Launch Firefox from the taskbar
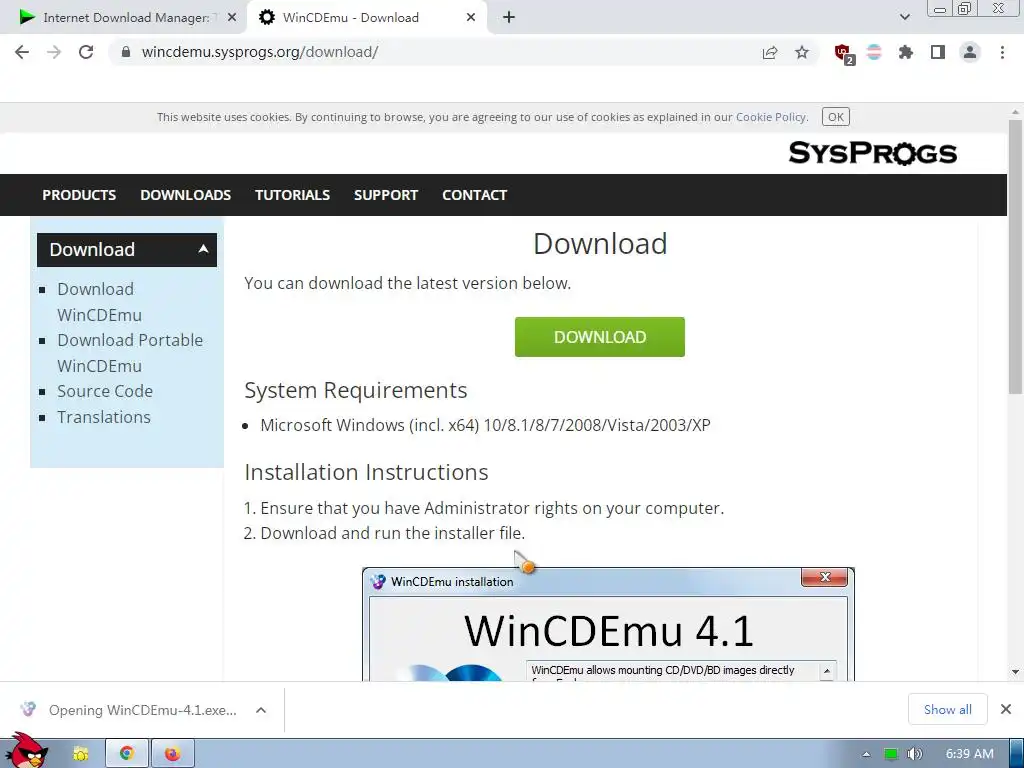Image resolution: width=1024 pixels, height=768 pixels. [x=172, y=754]
